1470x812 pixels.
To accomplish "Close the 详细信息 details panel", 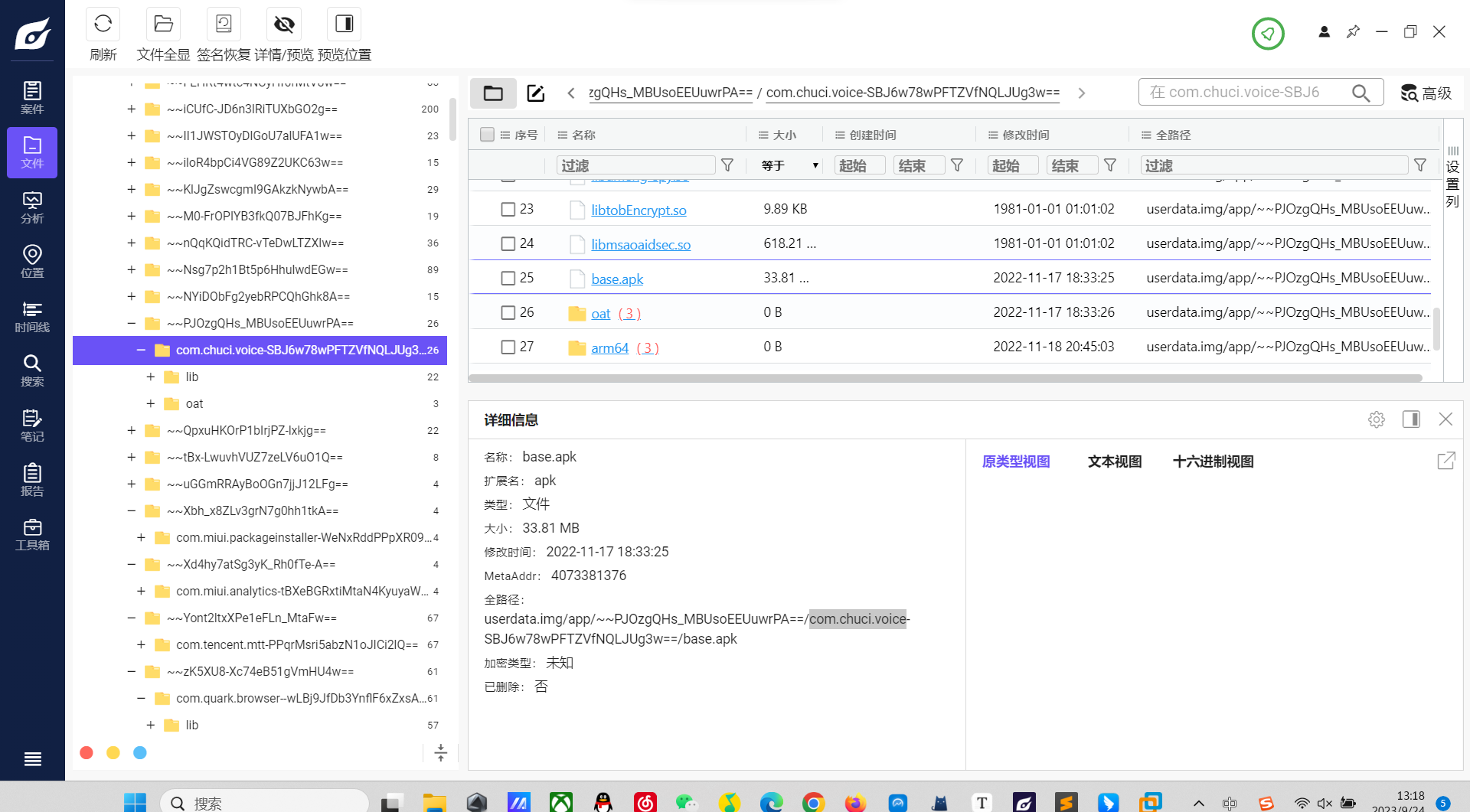I will (1445, 419).
